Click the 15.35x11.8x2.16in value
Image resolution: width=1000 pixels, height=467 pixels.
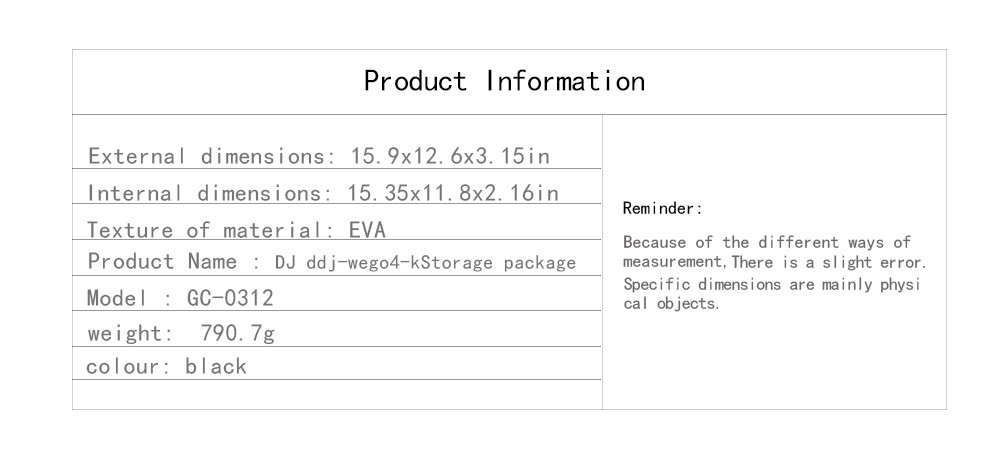(x=453, y=192)
